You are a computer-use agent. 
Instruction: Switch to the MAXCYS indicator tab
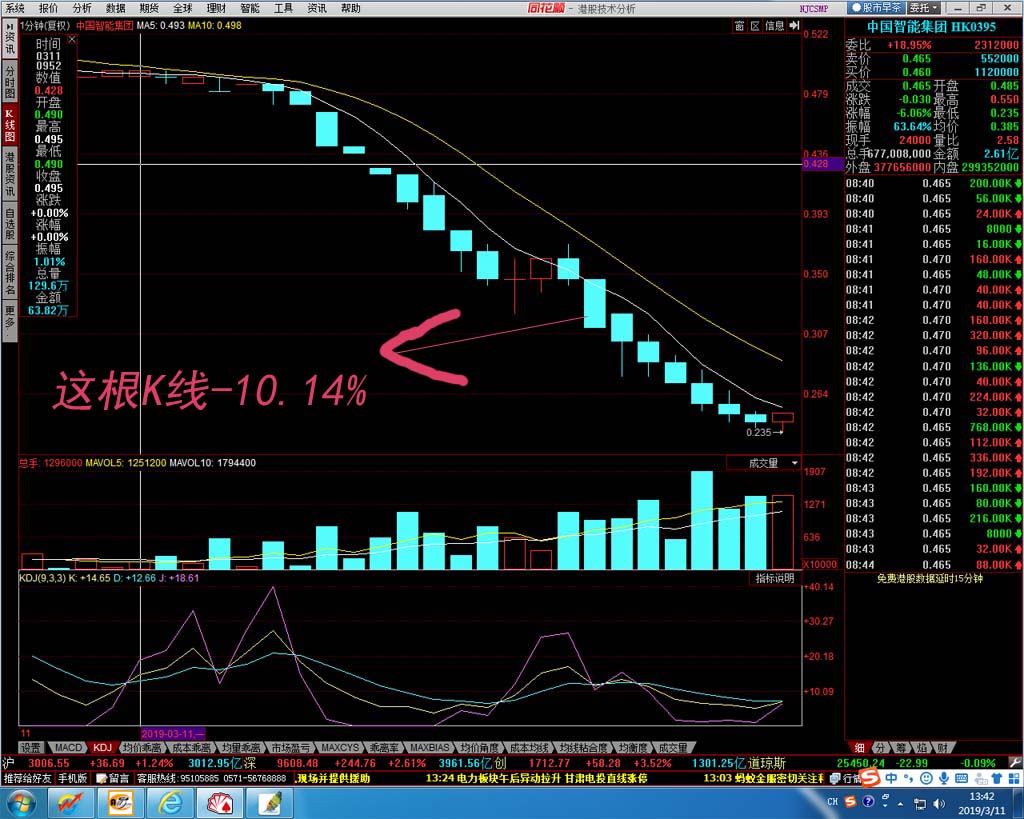coord(340,747)
